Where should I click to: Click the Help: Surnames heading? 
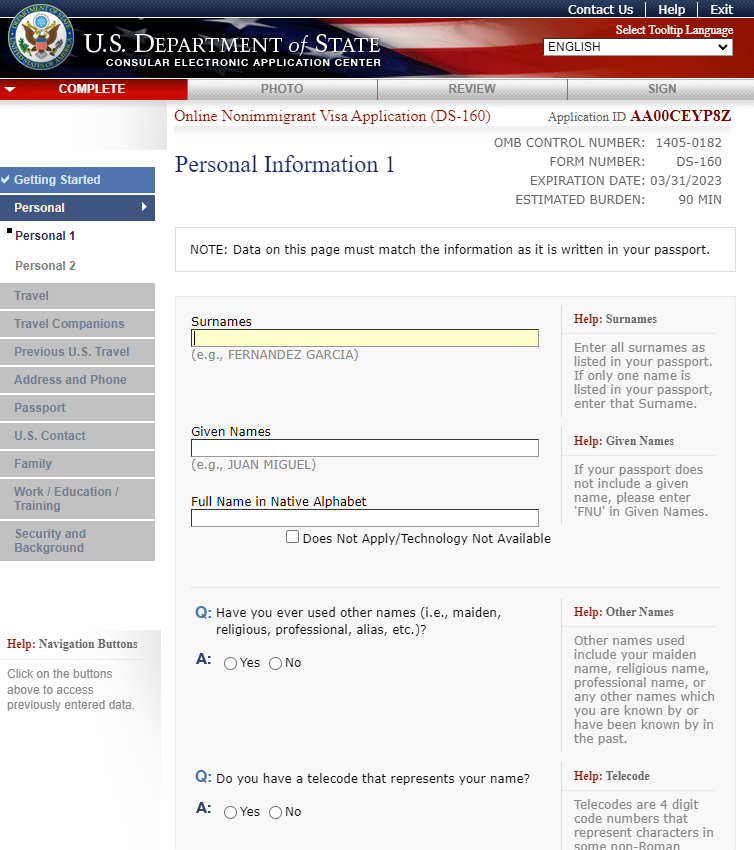[615, 319]
